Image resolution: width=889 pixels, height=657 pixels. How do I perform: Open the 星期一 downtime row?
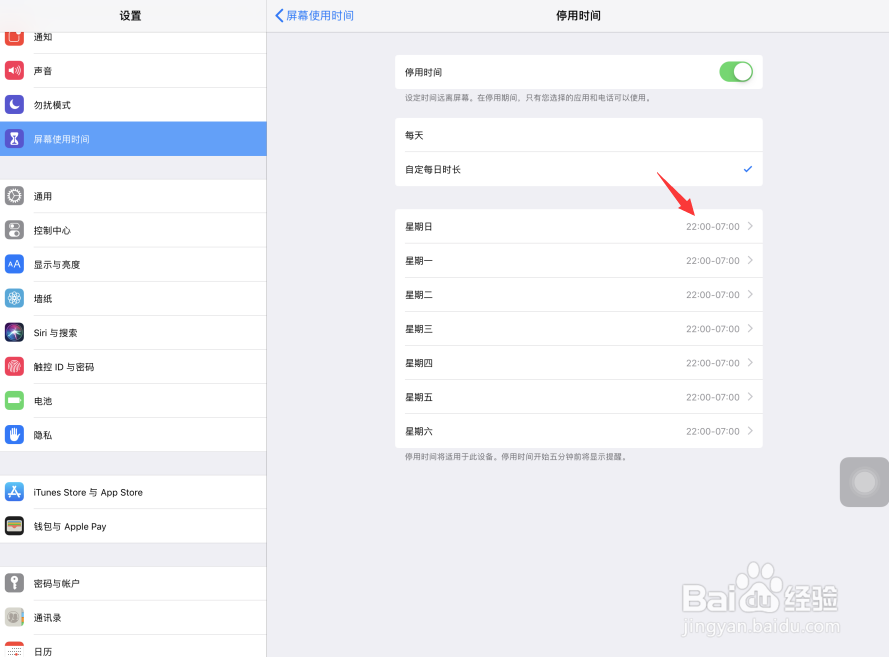tap(578, 260)
